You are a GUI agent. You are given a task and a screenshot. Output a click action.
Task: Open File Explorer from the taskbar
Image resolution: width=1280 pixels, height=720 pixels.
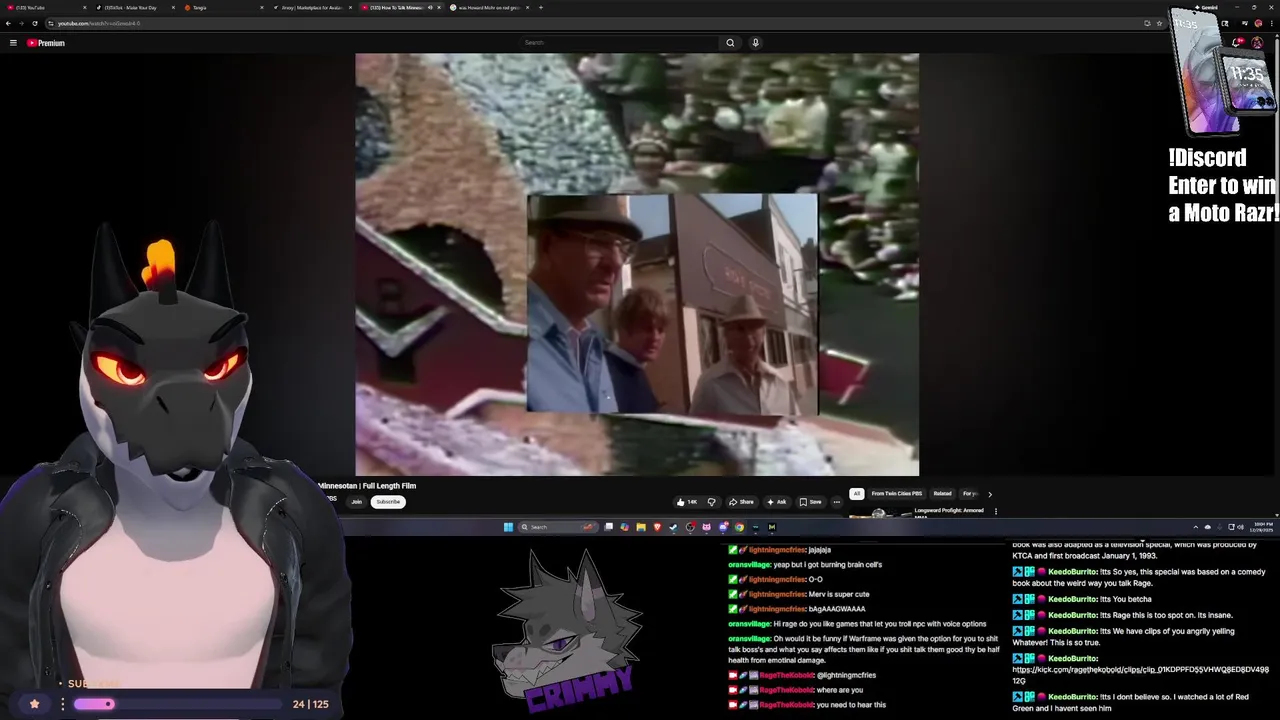[x=641, y=527]
